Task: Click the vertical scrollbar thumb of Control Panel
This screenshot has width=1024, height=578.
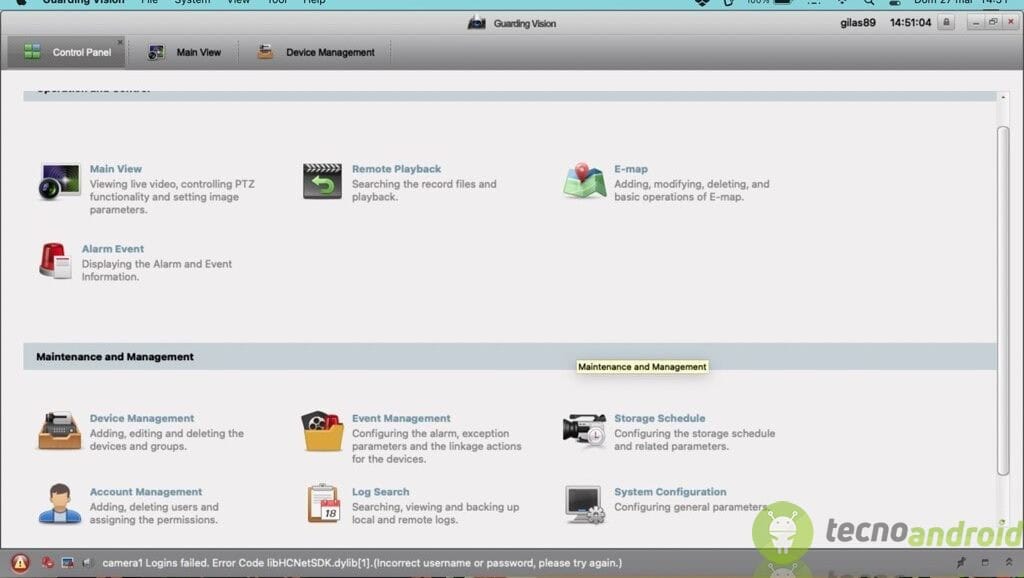Action: (1003, 300)
